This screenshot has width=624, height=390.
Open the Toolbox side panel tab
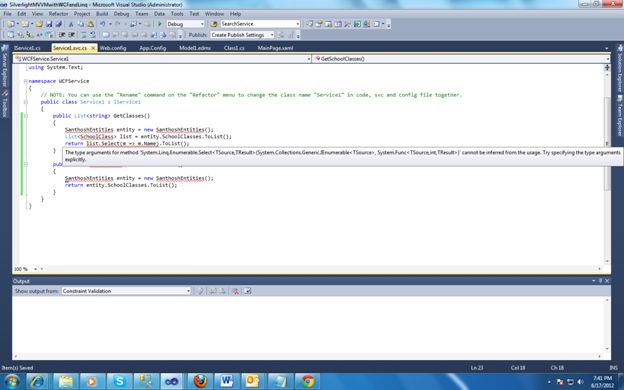tap(5, 104)
